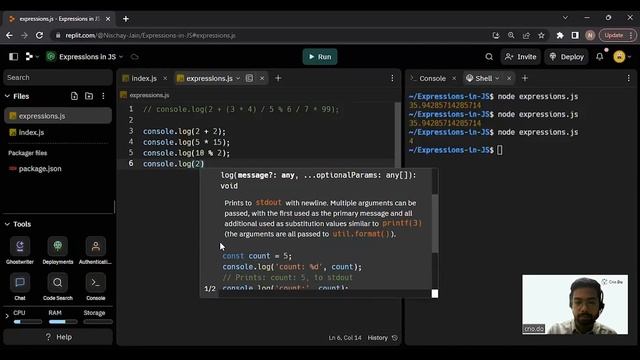Screen dimensions: 640x360
Task: Open the Console tool icon
Action: tap(96, 287)
